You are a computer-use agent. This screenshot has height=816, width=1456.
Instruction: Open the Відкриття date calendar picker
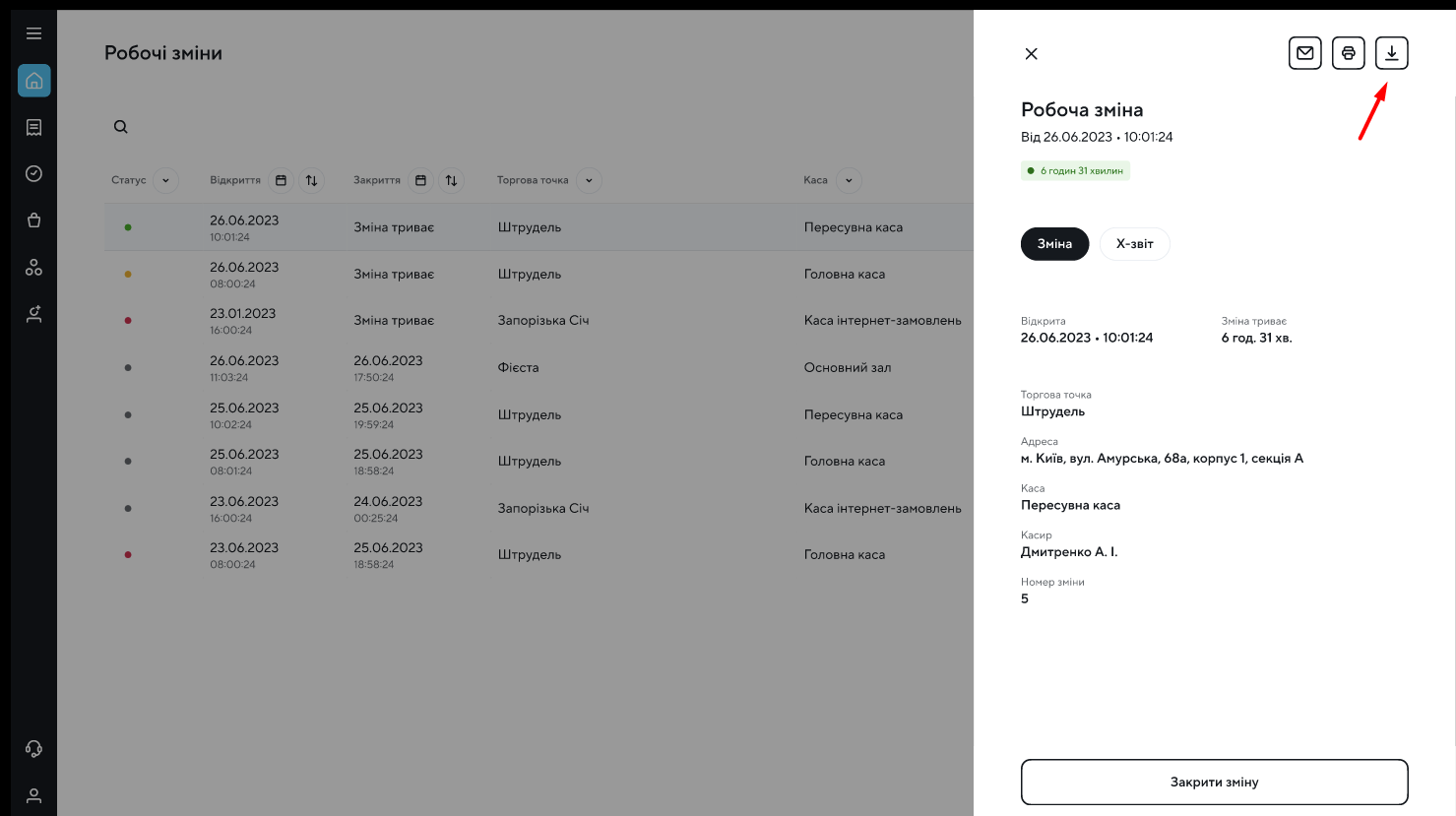(x=281, y=180)
